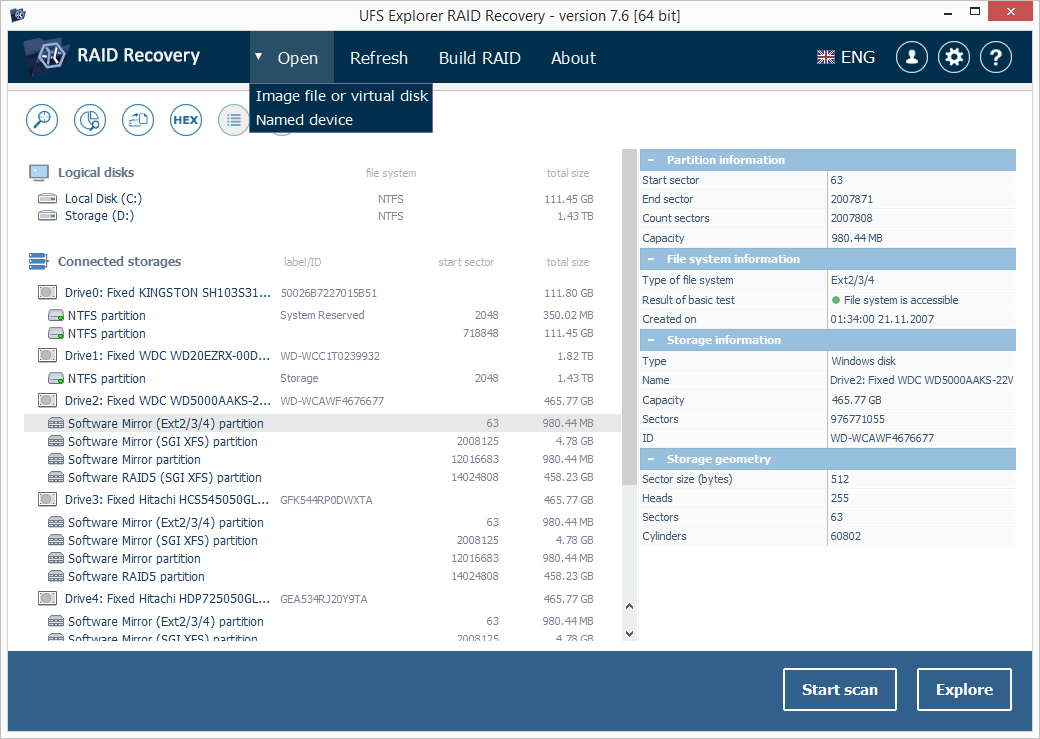Click Refresh in the top menu
The image size is (1040, 739).
coord(379,58)
